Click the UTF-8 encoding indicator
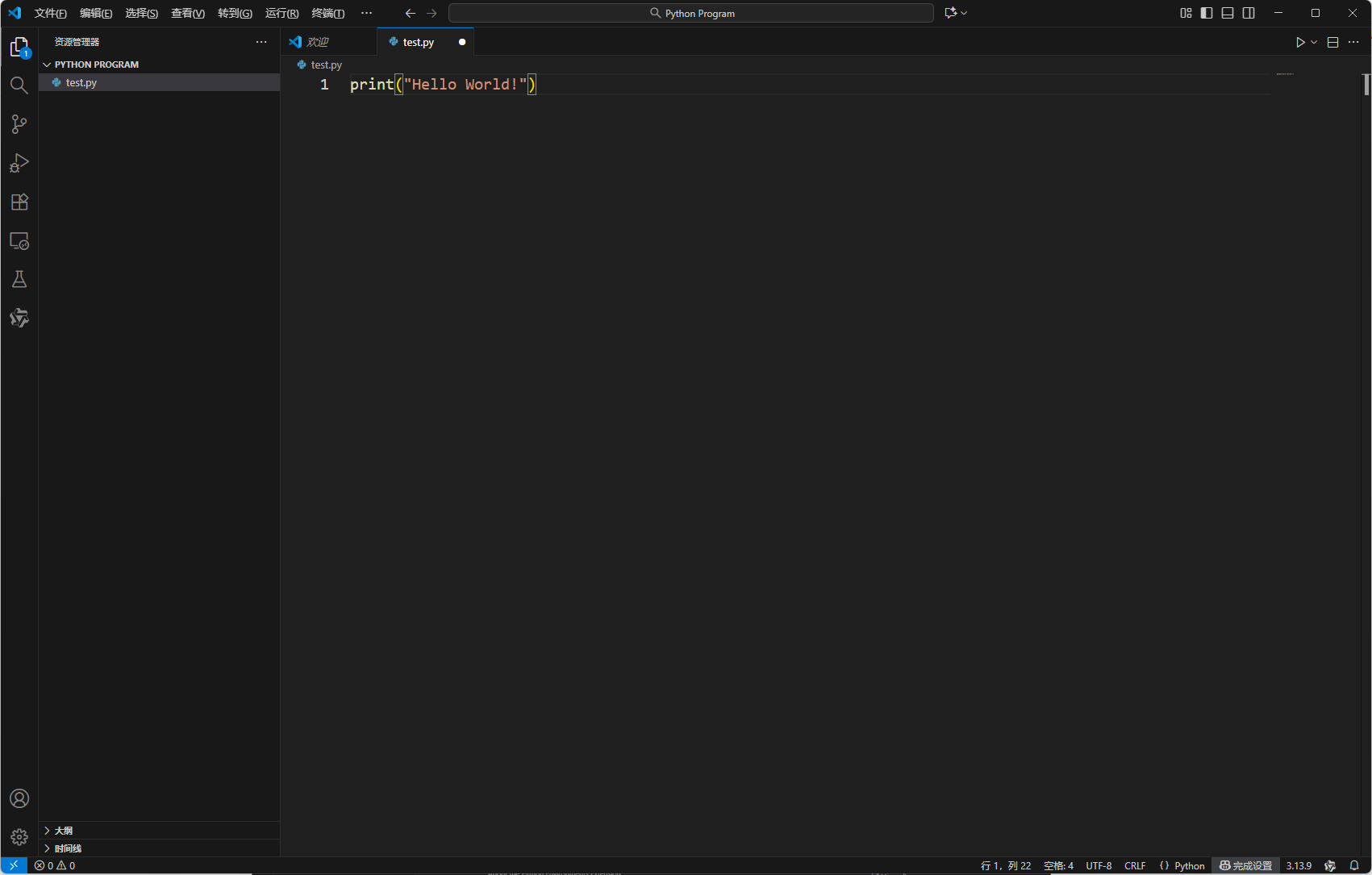 (x=1099, y=865)
